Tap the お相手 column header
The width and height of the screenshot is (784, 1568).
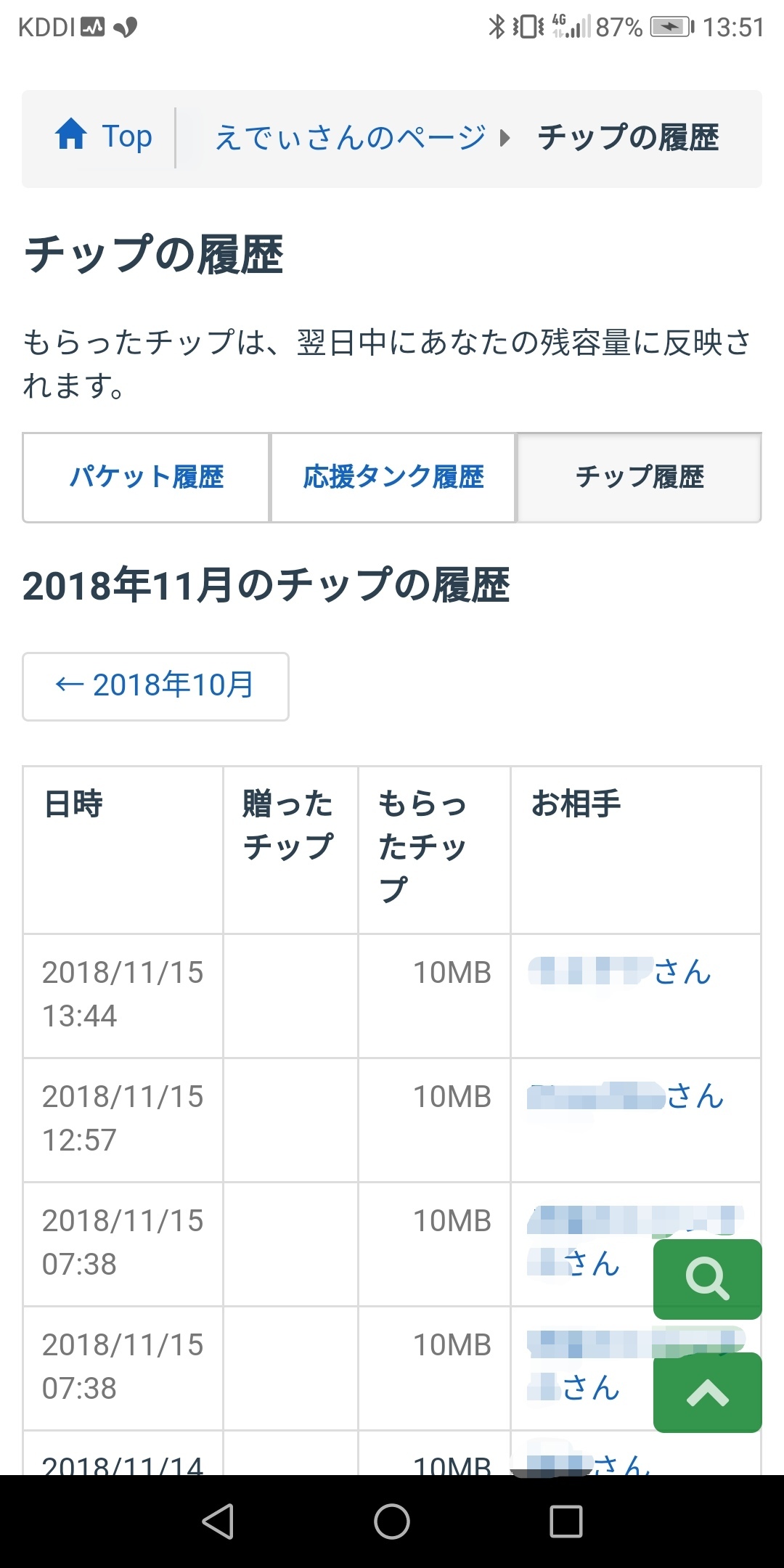[576, 804]
